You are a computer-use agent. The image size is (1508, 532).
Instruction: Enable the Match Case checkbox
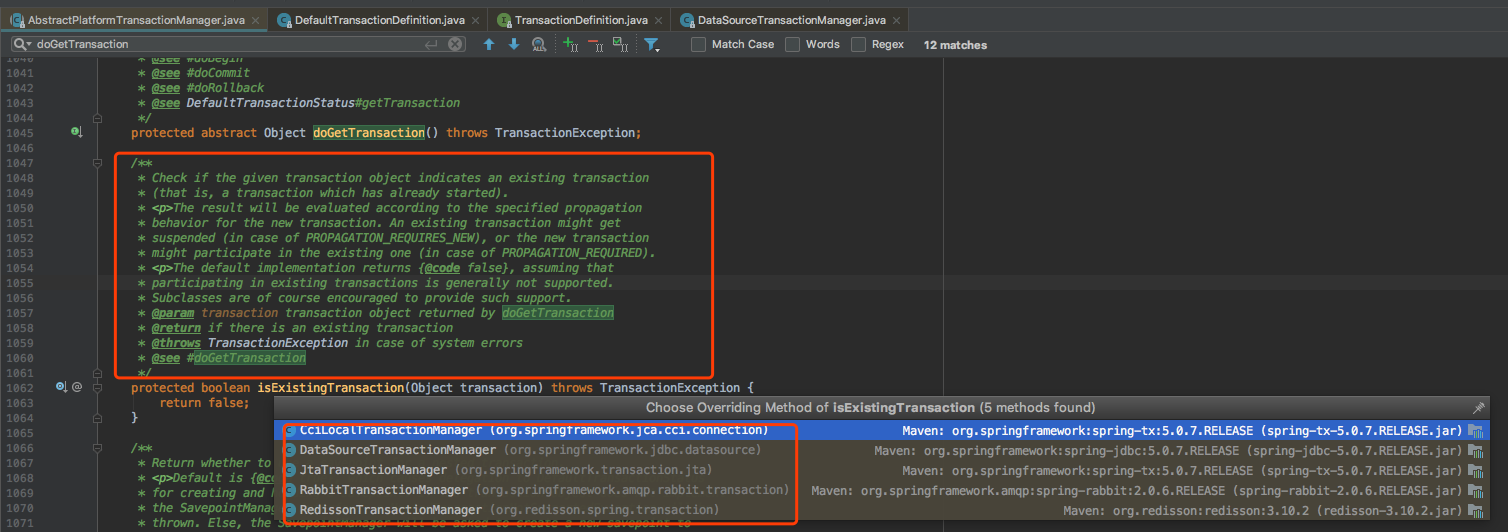(x=698, y=44)
